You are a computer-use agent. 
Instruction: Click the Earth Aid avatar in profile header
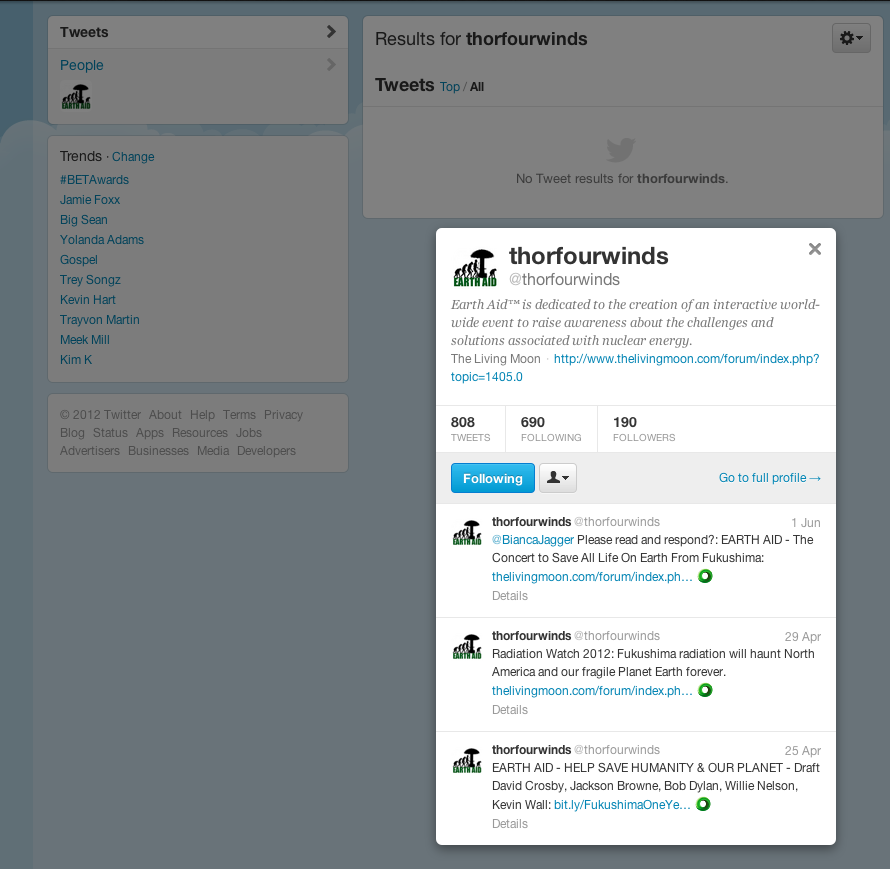point(475,268)
